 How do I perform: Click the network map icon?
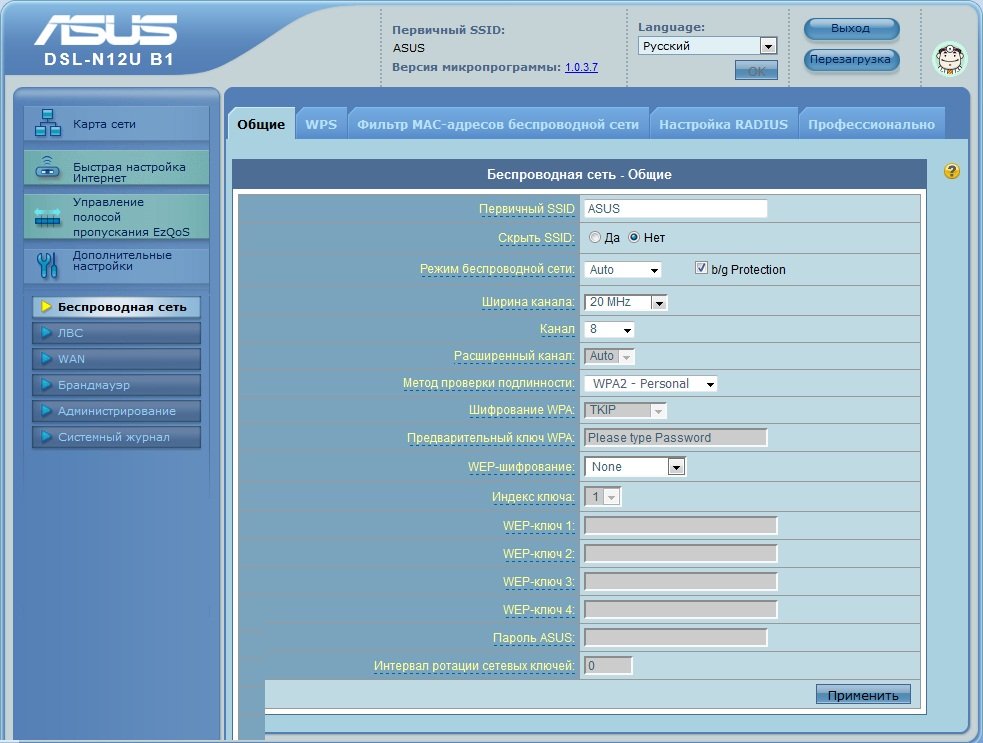point(48,124)
